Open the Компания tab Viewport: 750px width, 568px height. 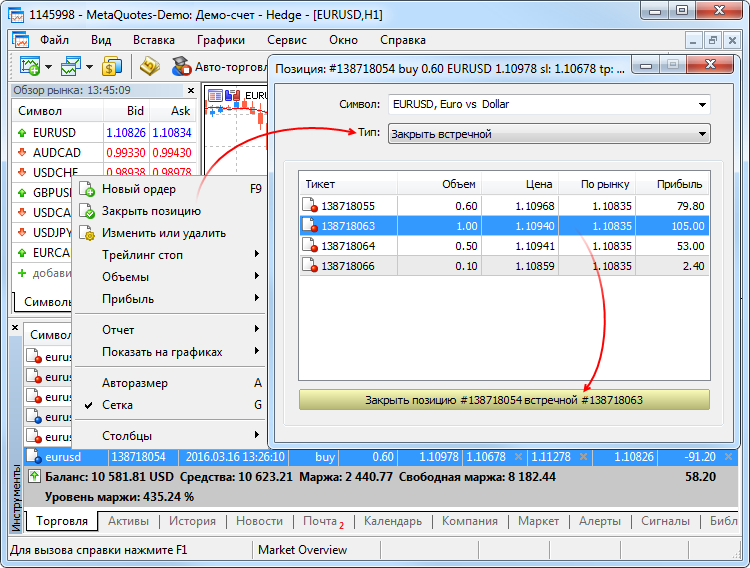pos(470,521)
